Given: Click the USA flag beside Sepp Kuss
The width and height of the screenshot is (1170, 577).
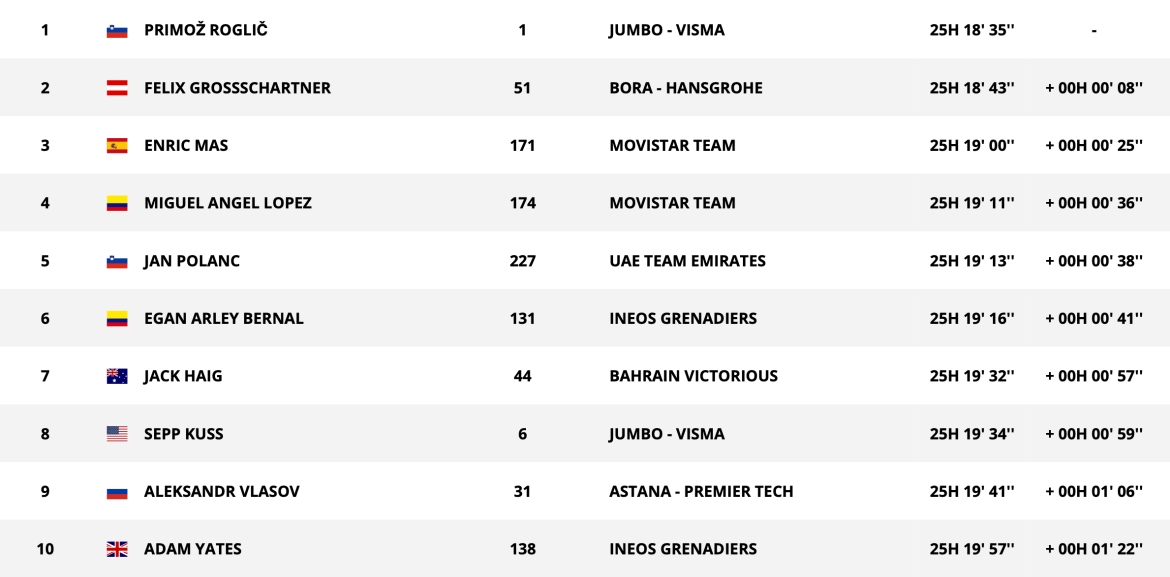Looking at the screenshot, I should [x=117, y=435].
